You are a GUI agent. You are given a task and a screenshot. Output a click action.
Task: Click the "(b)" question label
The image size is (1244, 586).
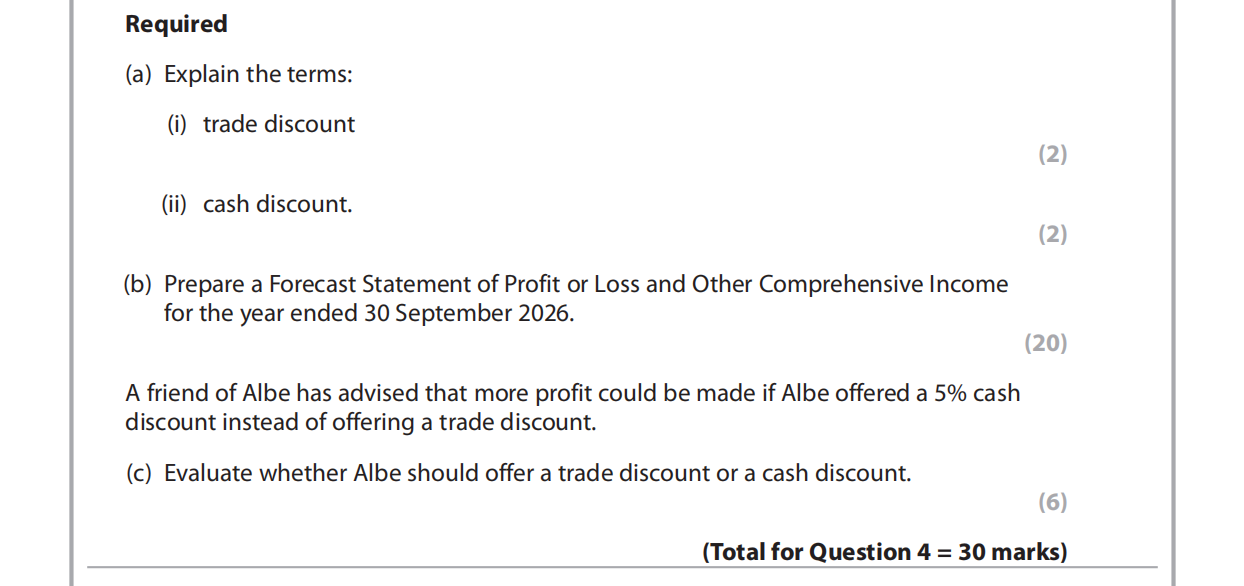point(138,284)
